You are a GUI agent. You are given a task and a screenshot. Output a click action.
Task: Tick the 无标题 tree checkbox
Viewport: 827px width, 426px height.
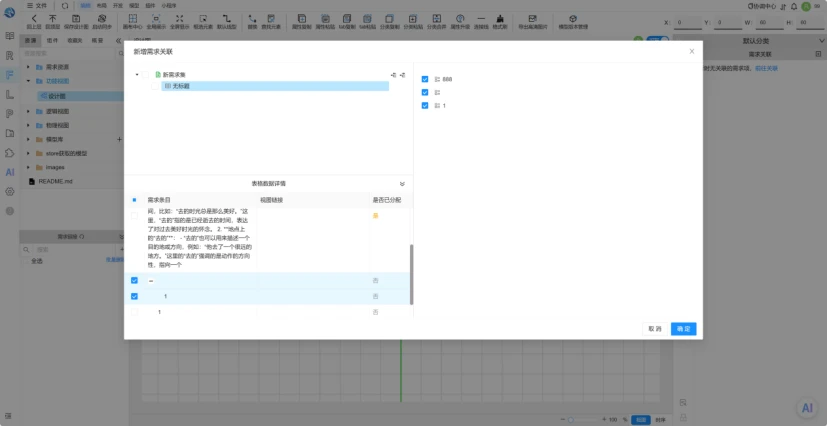click(155, 86)
